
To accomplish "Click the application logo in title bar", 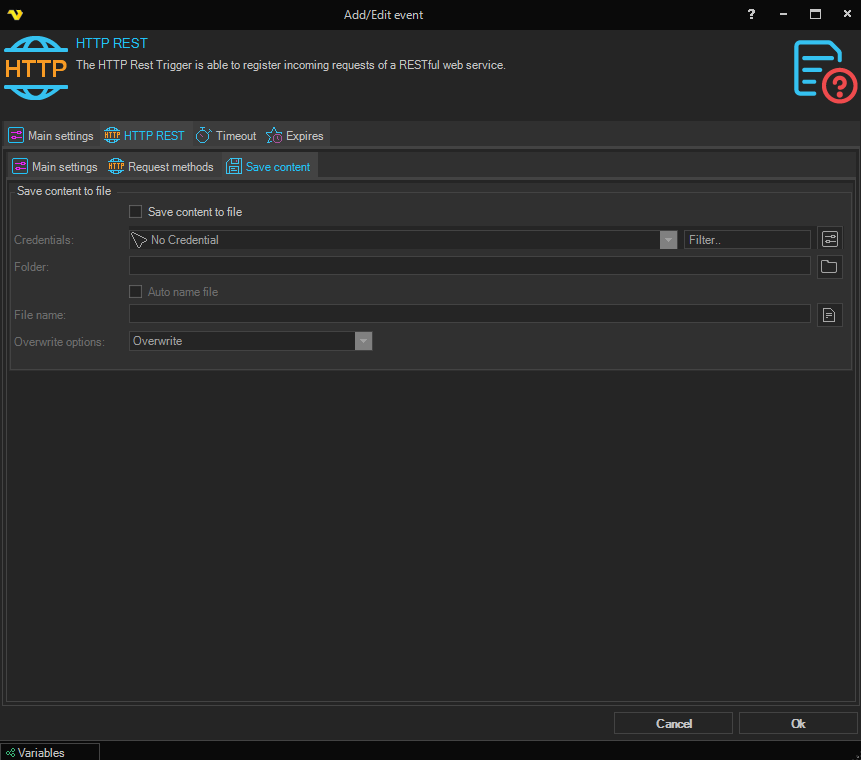I will (15, 15).
